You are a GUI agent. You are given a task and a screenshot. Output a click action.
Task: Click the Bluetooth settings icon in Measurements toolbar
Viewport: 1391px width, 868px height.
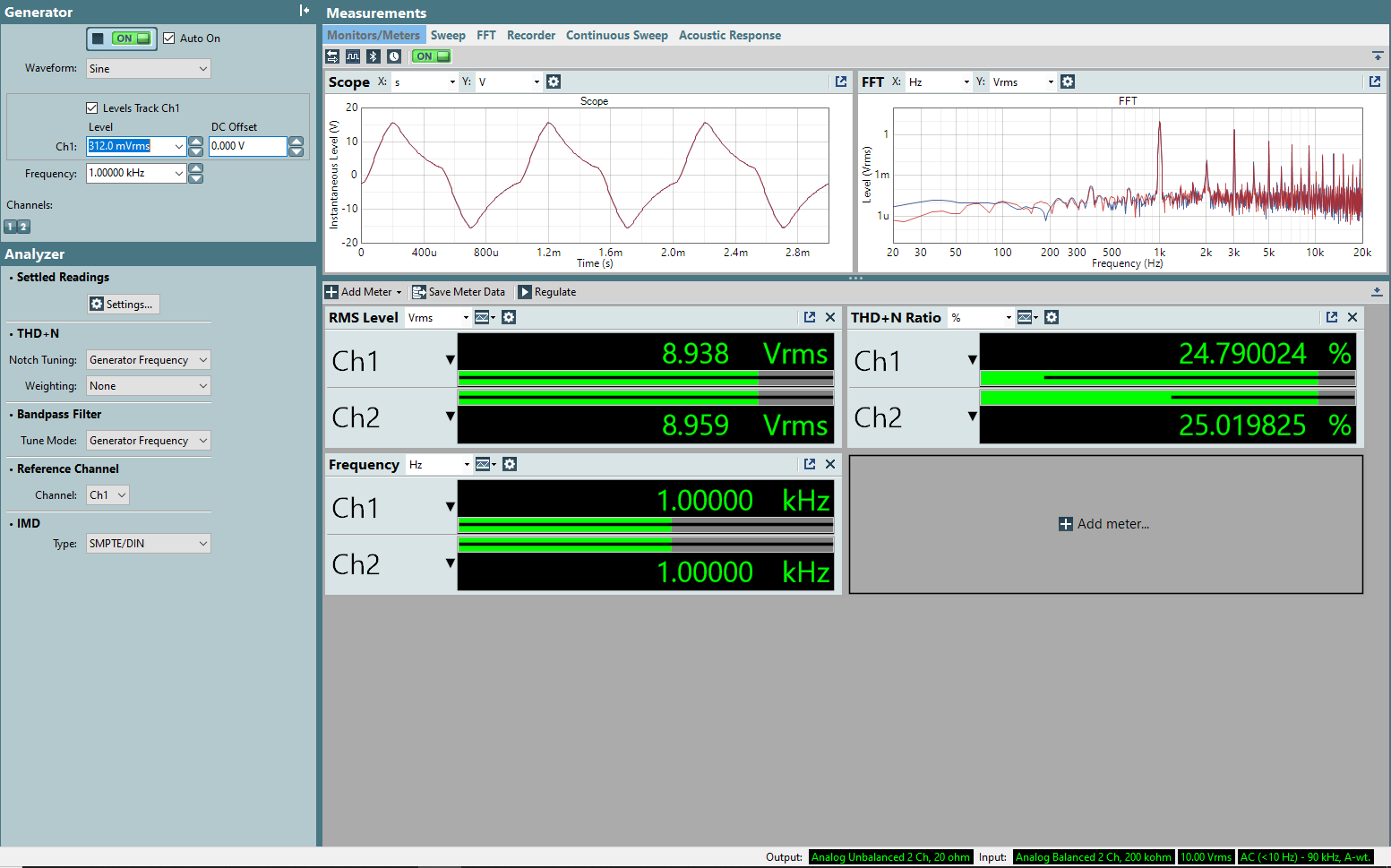(x=374, y=56)
